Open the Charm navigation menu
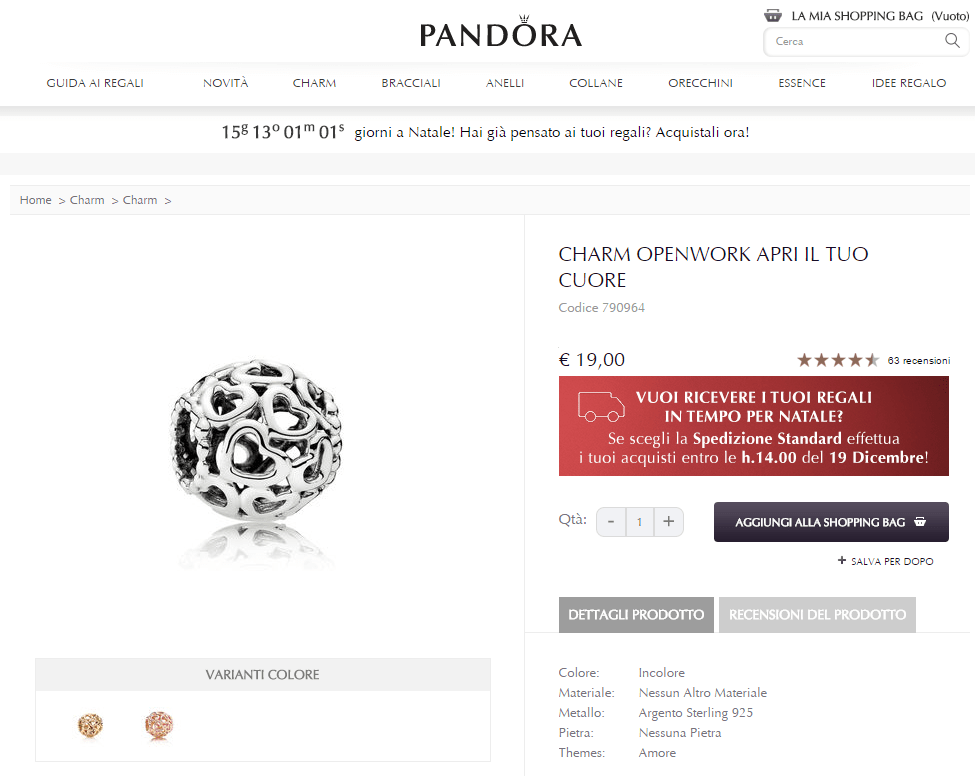The width and height of the screenshot is (975, 776). (314, 83)
